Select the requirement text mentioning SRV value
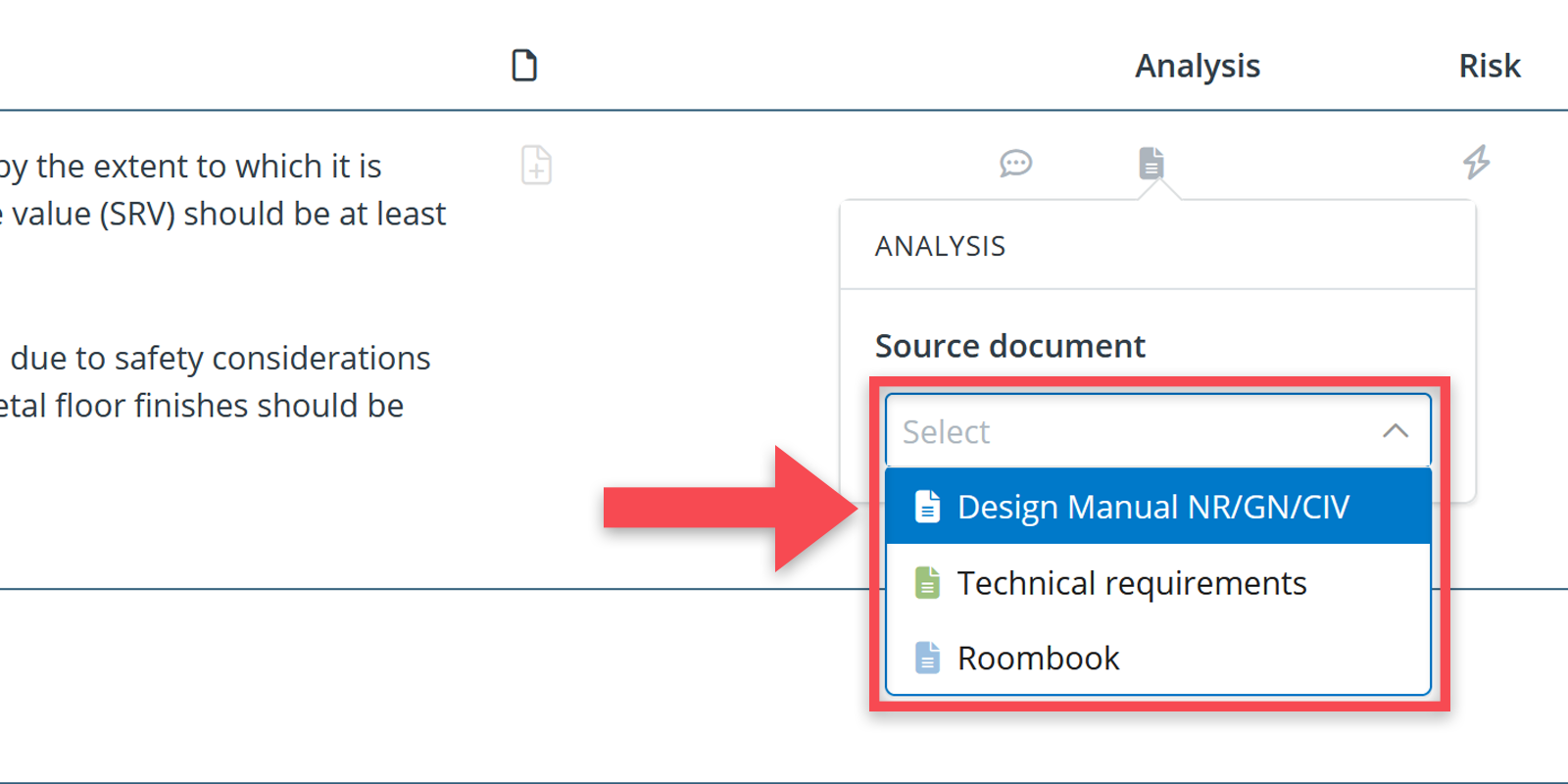 [x=225, y=214]
